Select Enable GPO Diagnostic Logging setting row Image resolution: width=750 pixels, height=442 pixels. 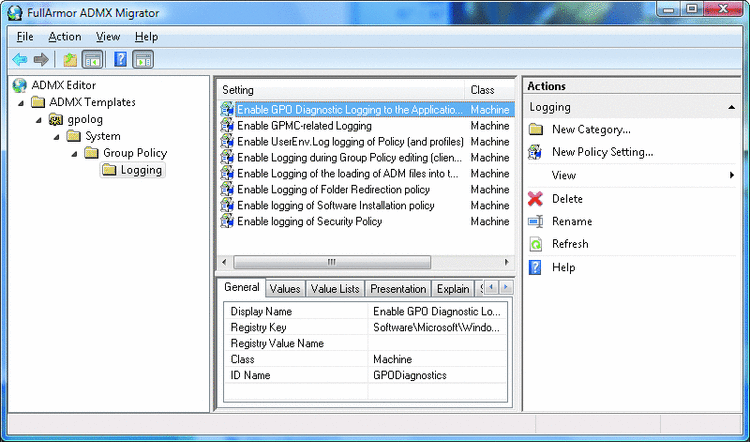pyautogui.click(x=366, y=110)
